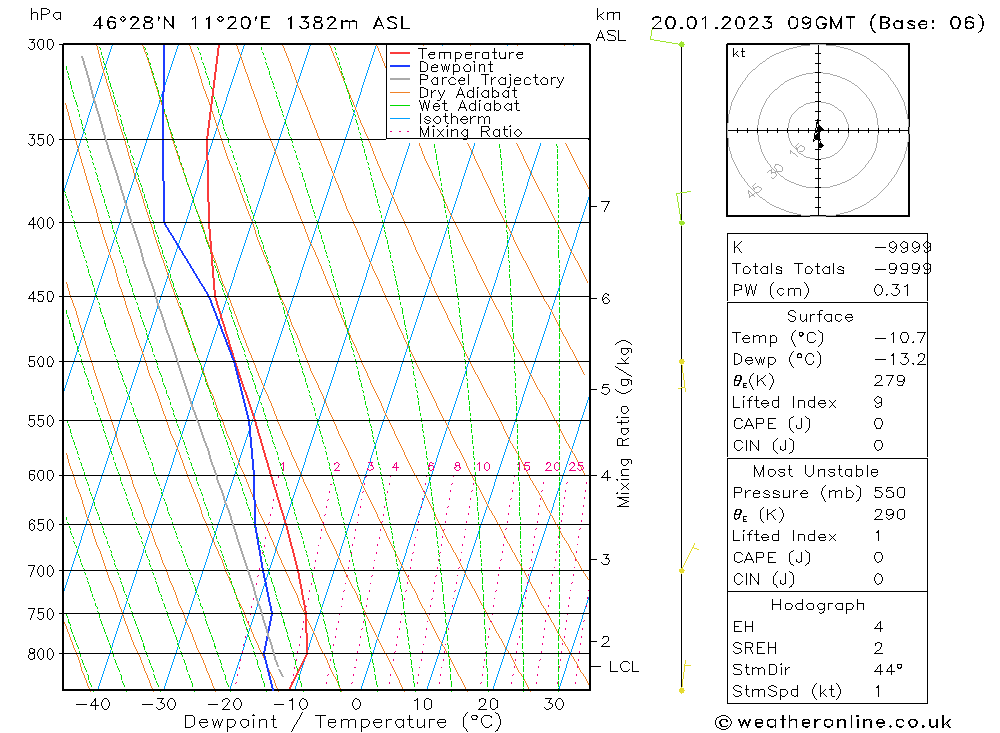The height and width of the screenshot is (733, 1000).
Task: Click the km ASL unit label
Action: click(x=610, y=25)
